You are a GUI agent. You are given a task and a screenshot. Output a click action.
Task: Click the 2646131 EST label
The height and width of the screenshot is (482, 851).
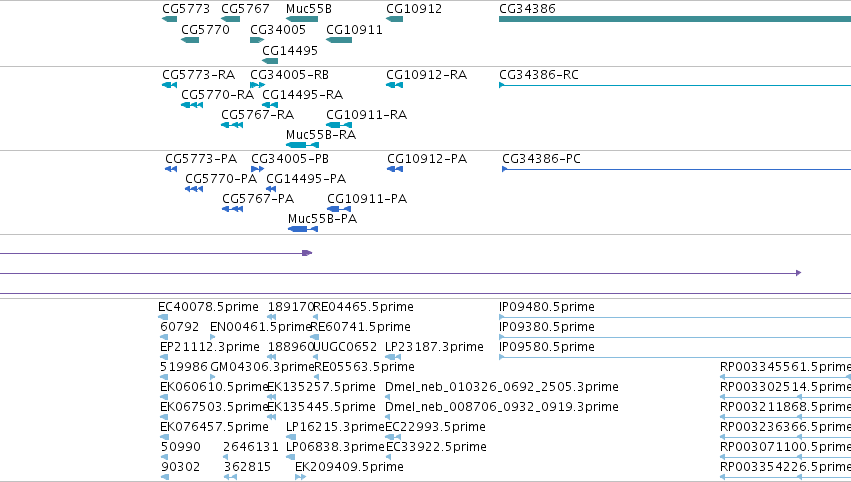[251, 447]
